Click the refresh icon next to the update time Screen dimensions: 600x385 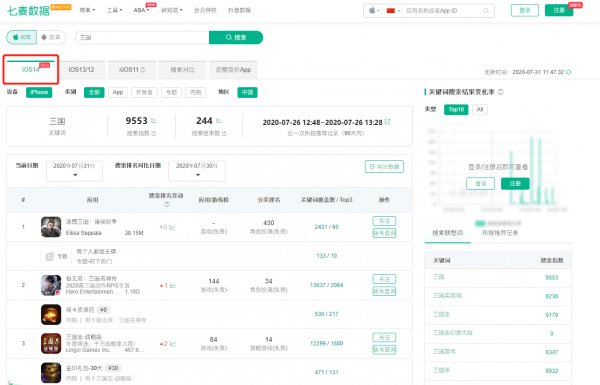point(569,72)
